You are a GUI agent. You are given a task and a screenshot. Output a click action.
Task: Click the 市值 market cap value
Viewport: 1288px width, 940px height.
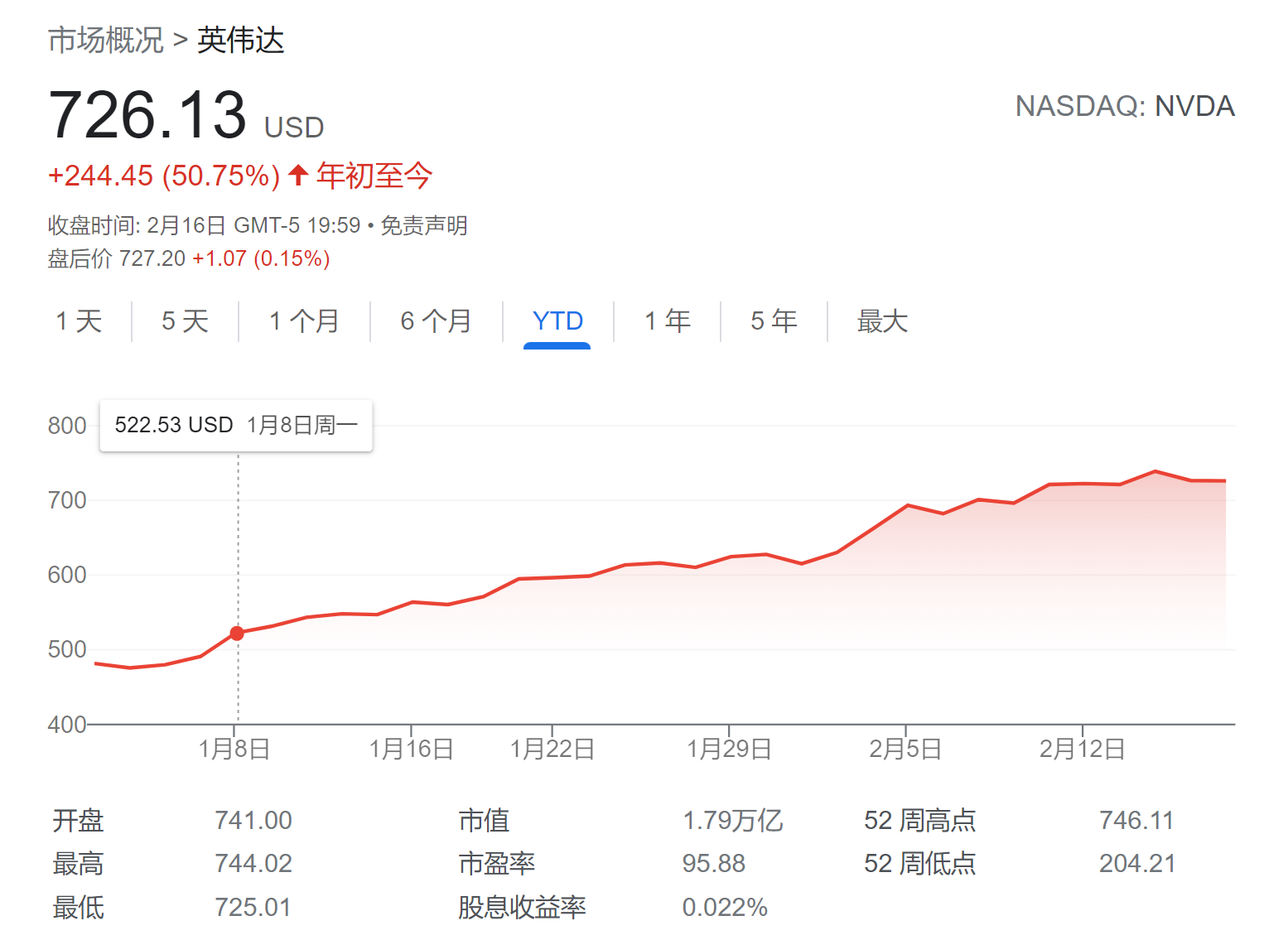[x=732, y=821]
